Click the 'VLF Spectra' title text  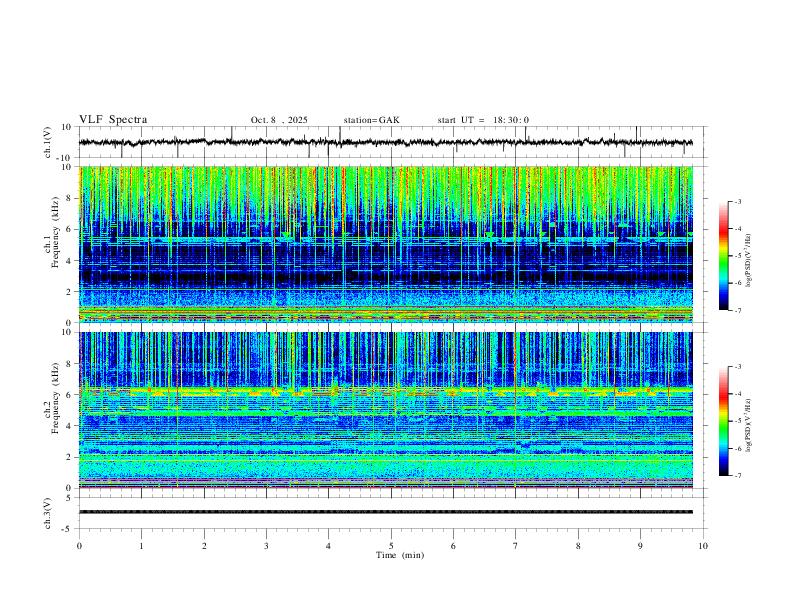tap(113, 120)
